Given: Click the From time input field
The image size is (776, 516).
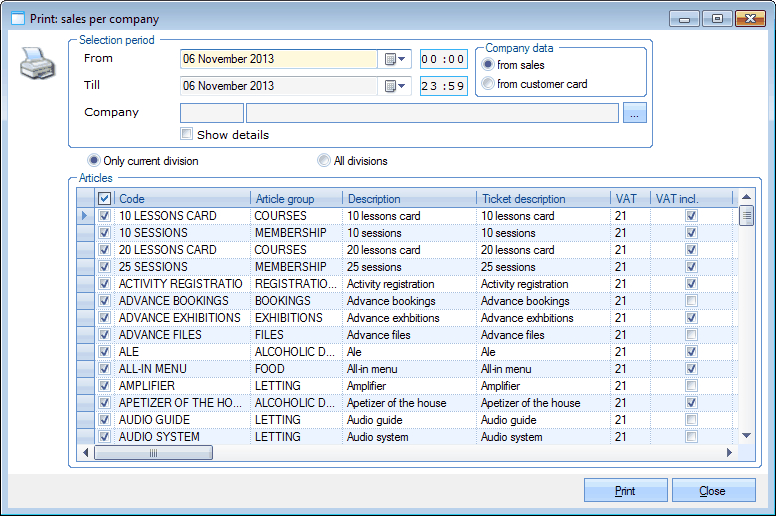Looking at the screenshot, I should [443, 60].
